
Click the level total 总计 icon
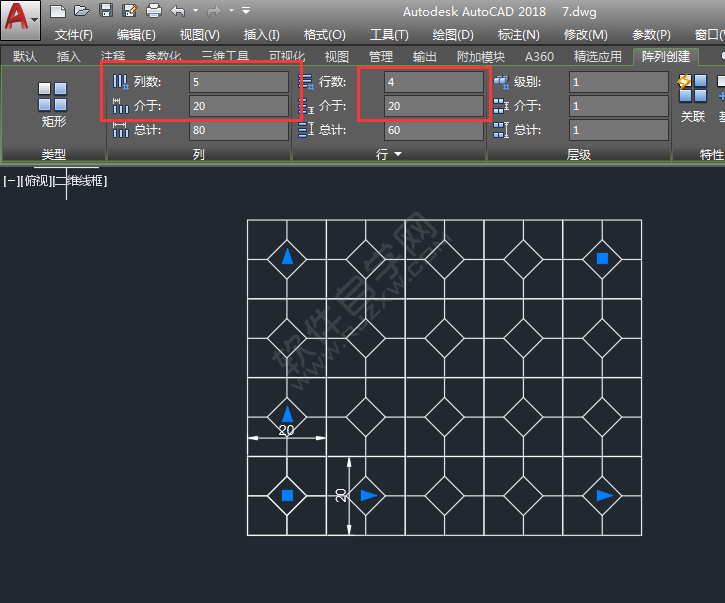501,130
